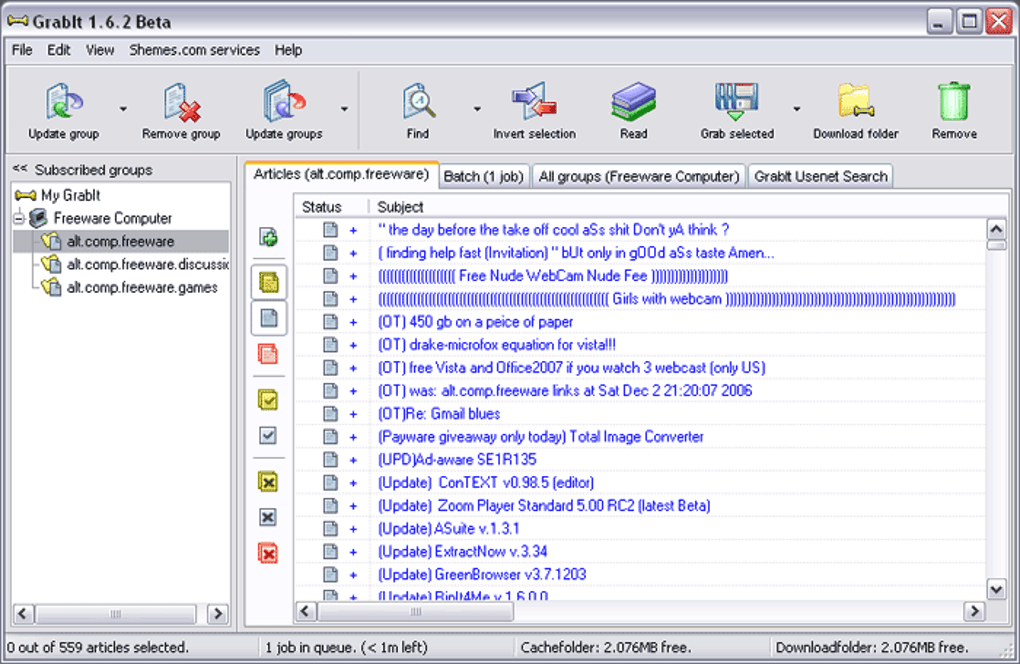Click document icon of ConTEXT v0.98.5 row

click(330, 483)
